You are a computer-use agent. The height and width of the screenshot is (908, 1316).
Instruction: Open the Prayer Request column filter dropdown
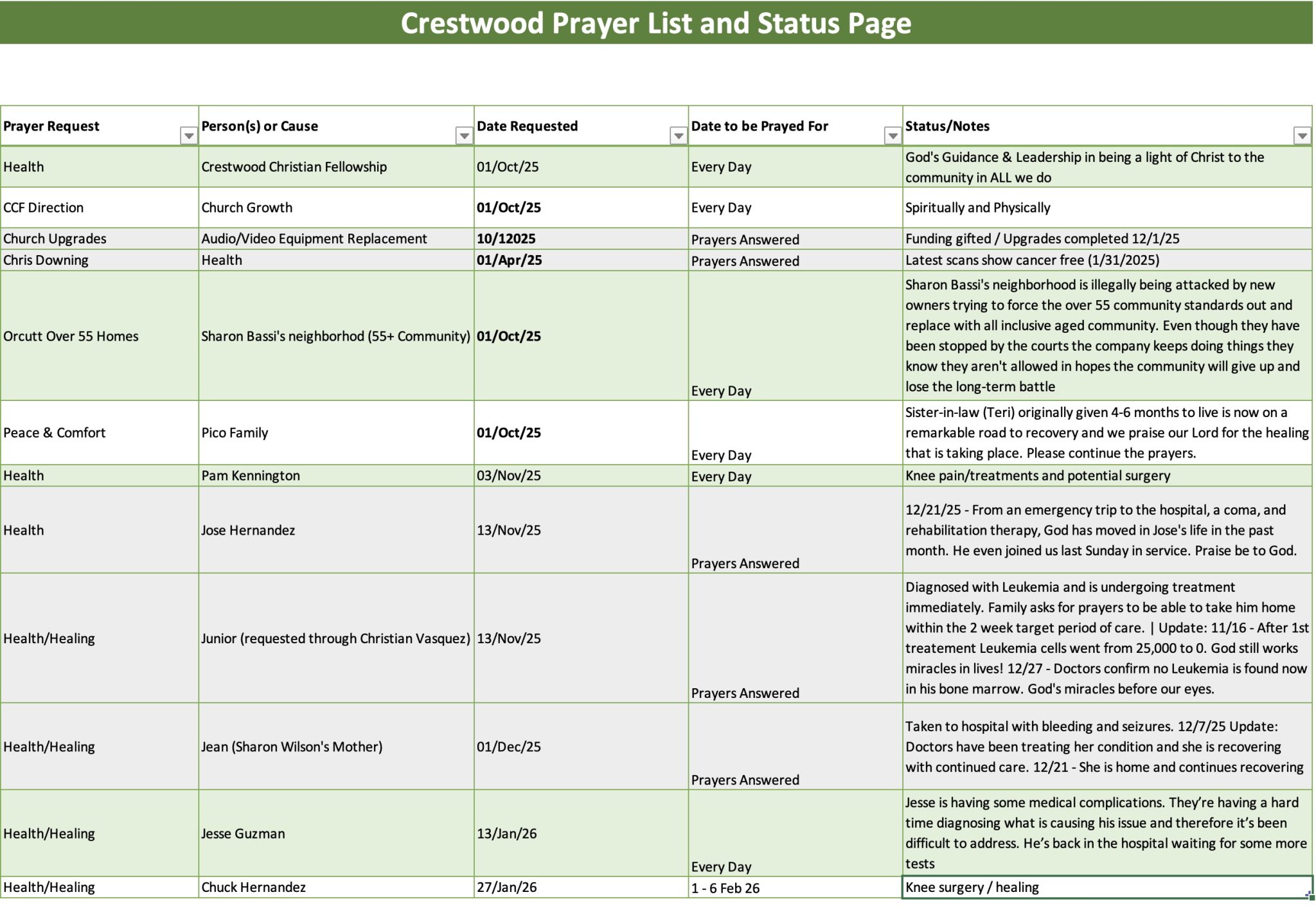[188, 136]
